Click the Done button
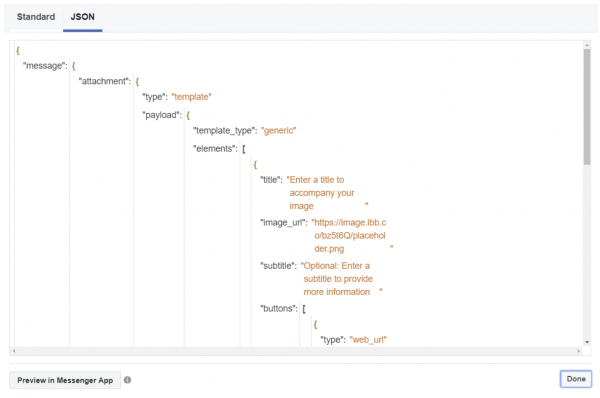This screenshot has height=398, width=600. point(576,379)
